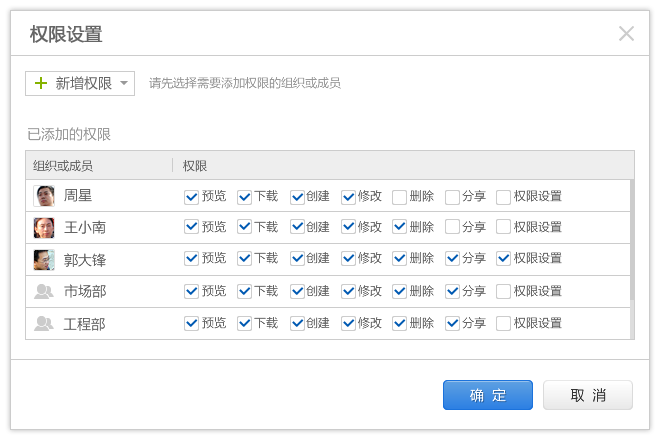Click the 权限 column header
Viewport: 660px width, 440px height.
pyautogui.click(x=195, y=165)
